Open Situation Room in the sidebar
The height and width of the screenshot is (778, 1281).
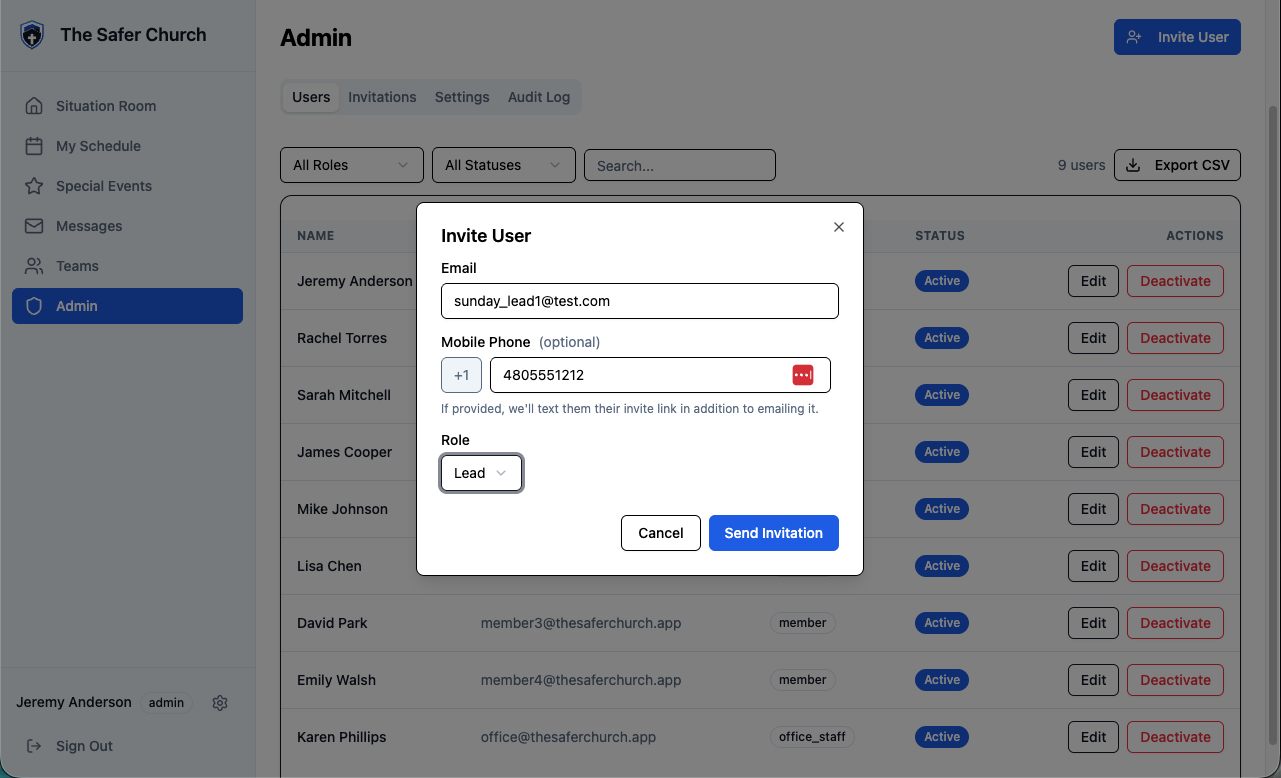(x=127, y=106)
